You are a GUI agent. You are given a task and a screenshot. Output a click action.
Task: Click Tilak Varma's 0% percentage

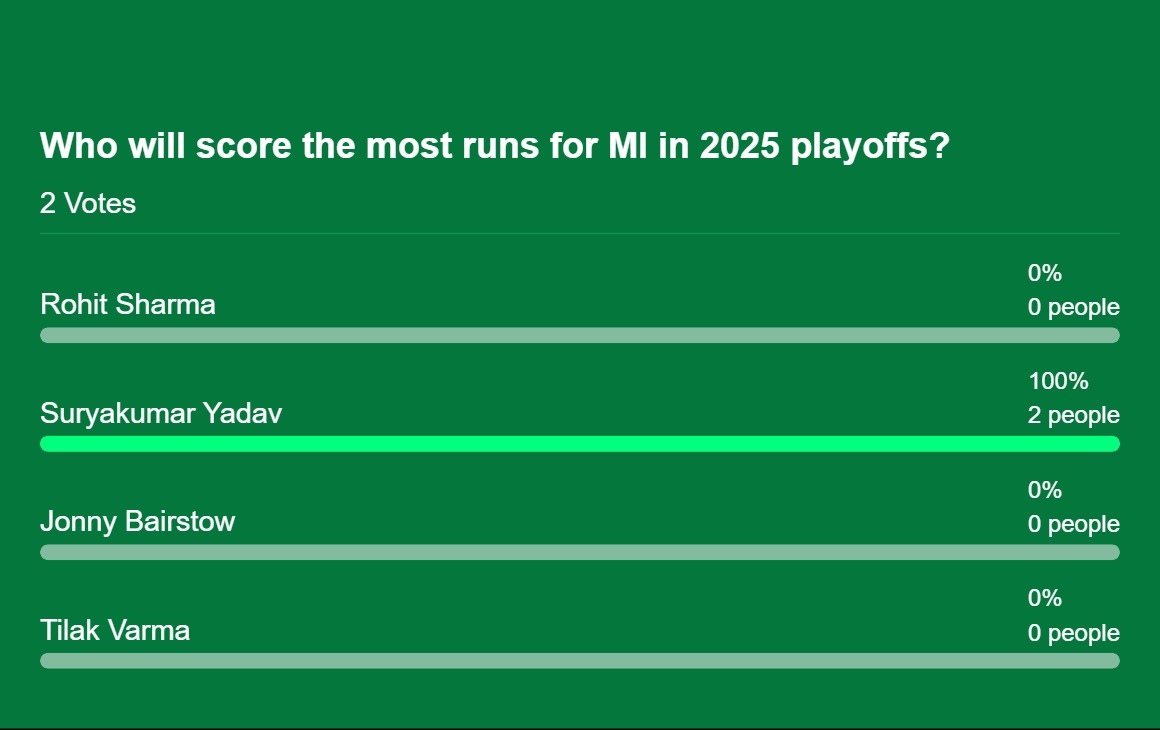pos(1045,598)
